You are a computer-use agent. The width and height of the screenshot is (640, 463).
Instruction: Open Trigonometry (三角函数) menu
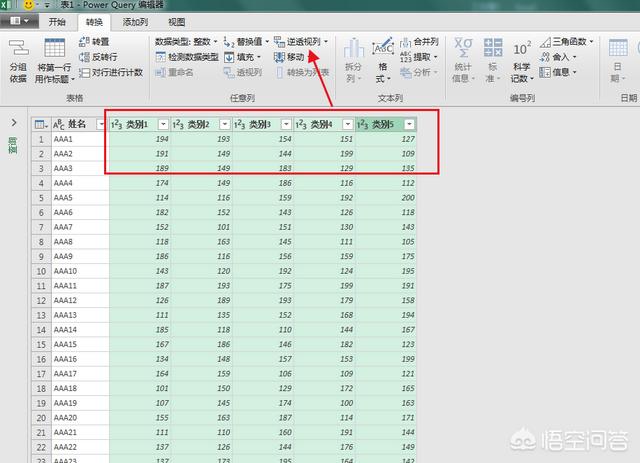click(567, 41)
